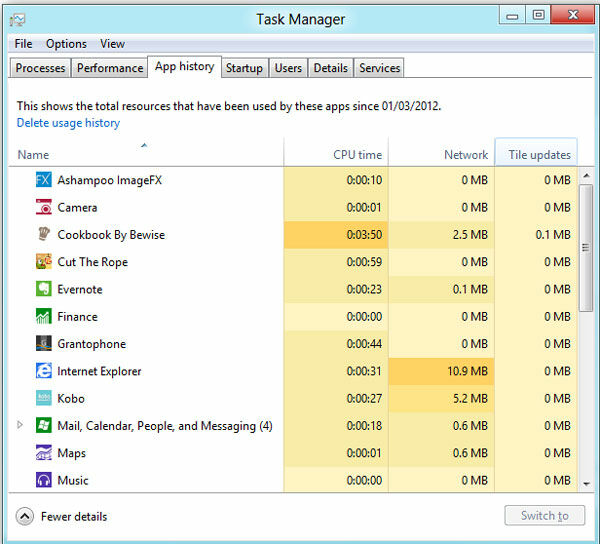The image size is (600, 544).
Task: Click the vertical scrollbar thumb
Action: pyautogui.click(x=586, y=248)
